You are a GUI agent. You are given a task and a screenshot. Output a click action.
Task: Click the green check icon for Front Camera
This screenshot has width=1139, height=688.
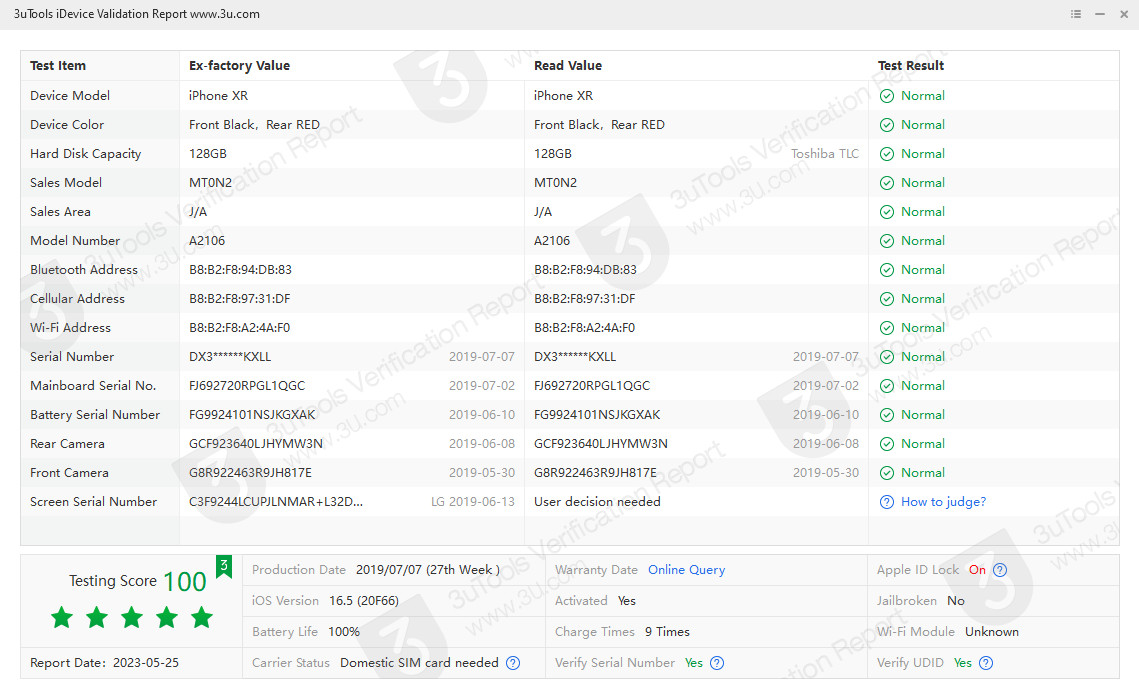tap(886, 473)
